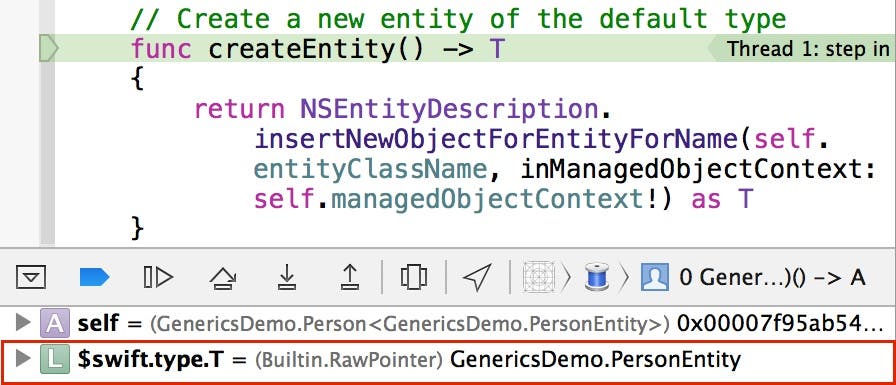Click insertNewObjectForEntityForName method call
This screenshot has width=896, height=385.
[x=497, y=139]
